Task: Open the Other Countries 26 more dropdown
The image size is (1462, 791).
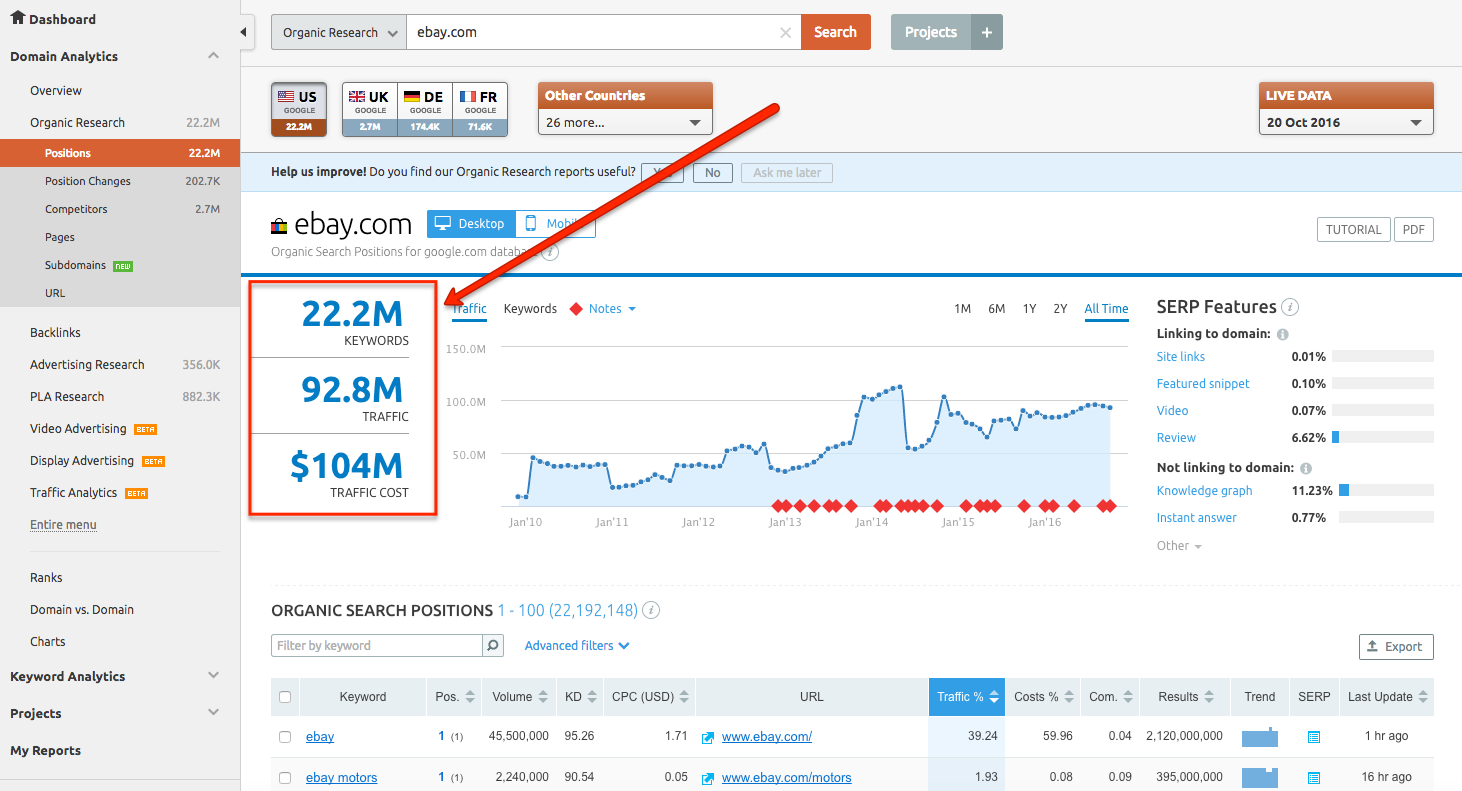Action: pos(625,122)
